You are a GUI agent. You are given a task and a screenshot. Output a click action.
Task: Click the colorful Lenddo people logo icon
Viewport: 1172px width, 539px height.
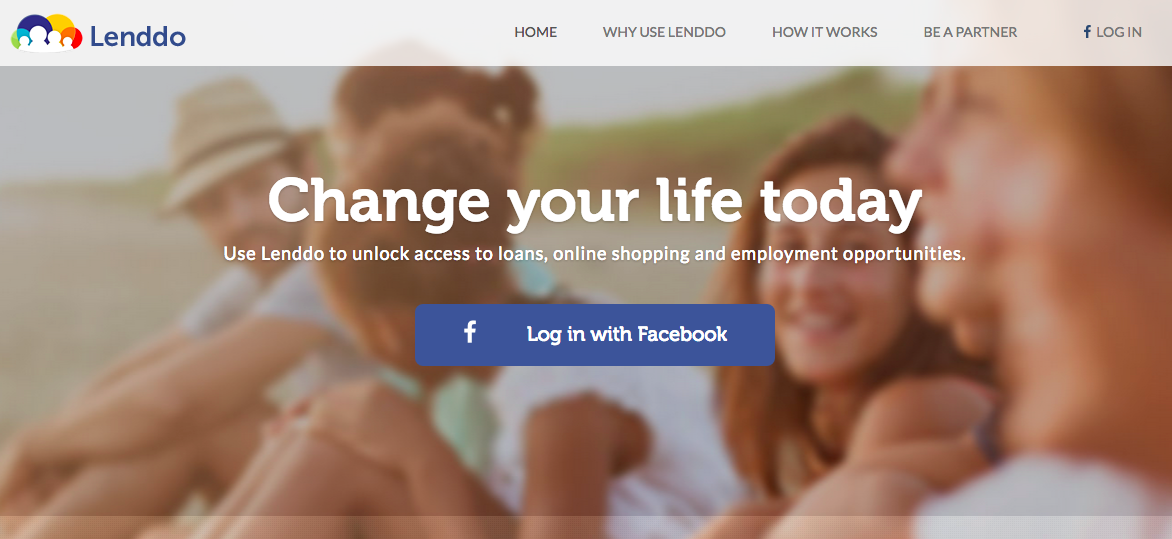(x=46, y=33)
